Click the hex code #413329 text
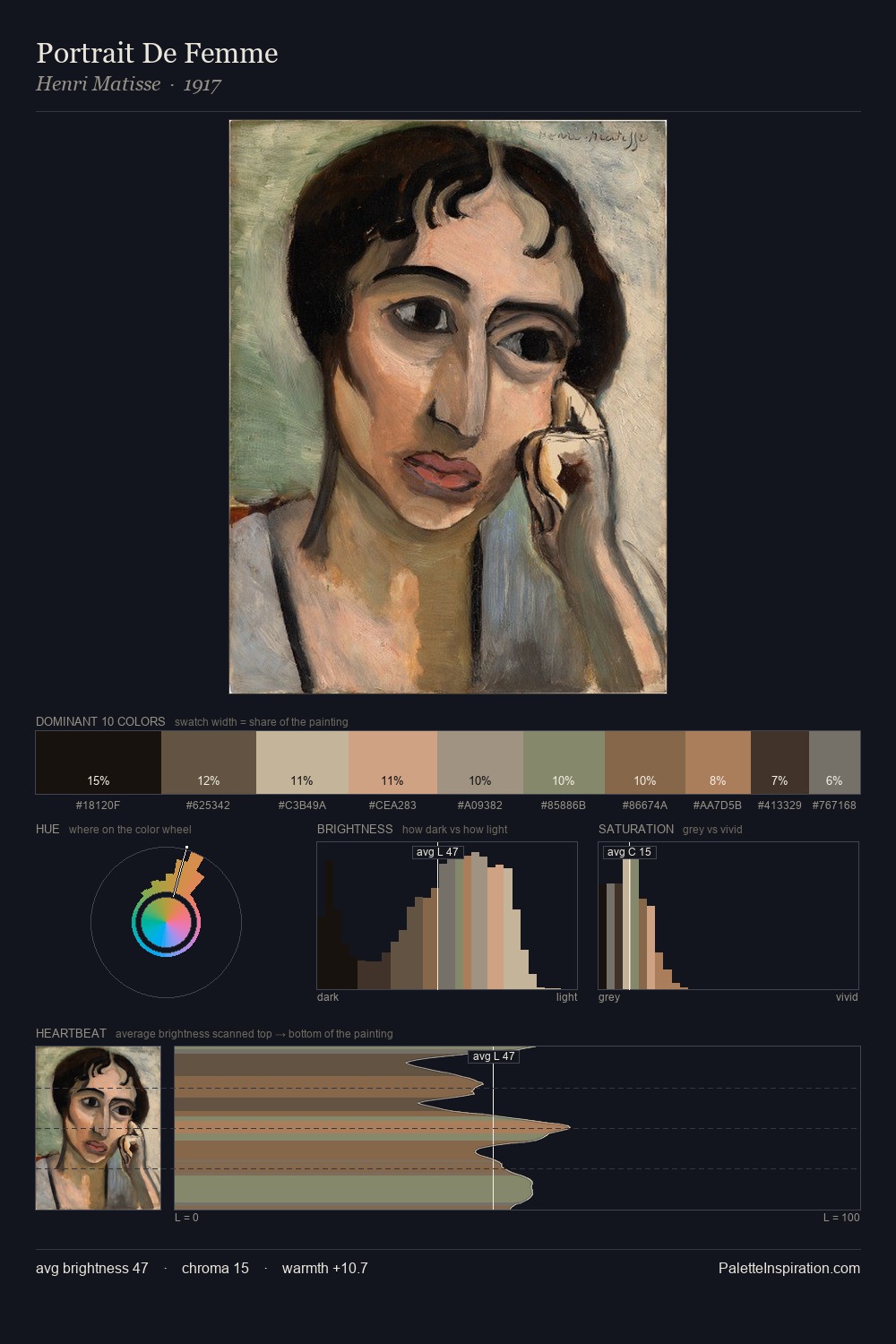Screen dimensions: 896x1344 pos(780,806)
